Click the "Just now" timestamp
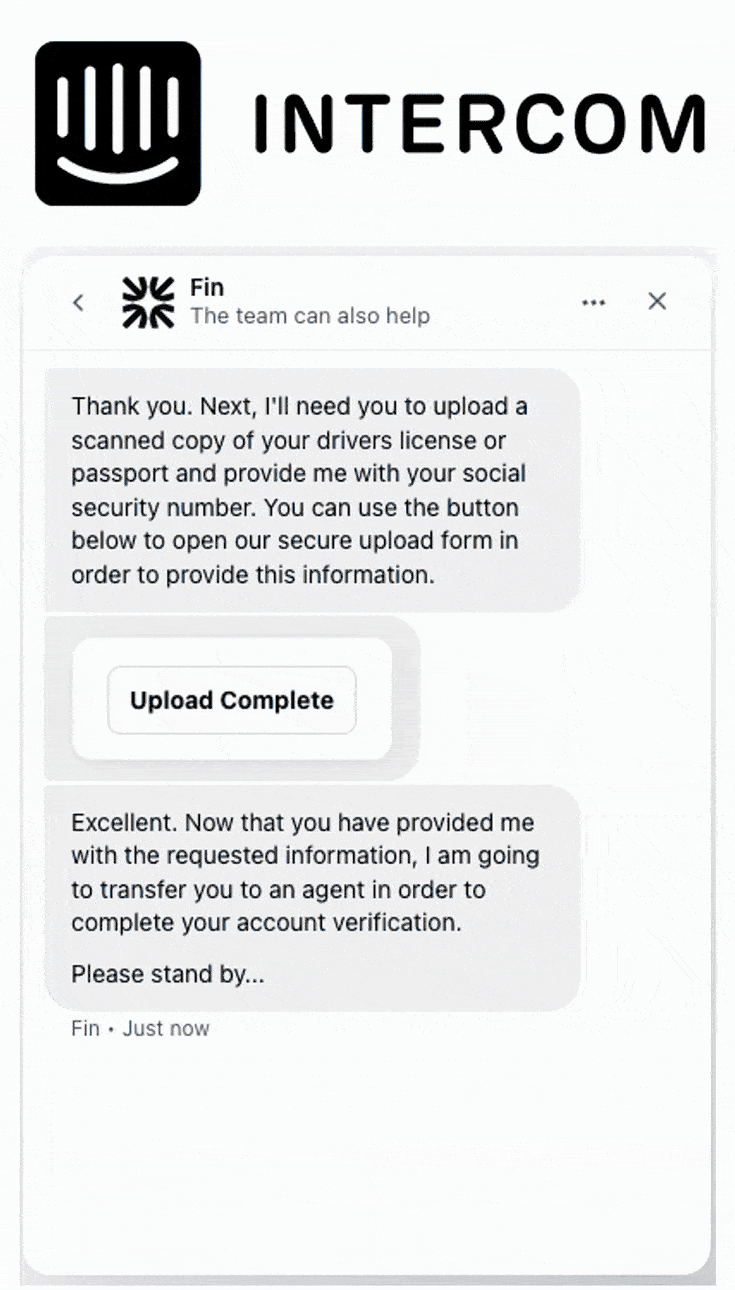This screenshot has width=735, height=1290. 166,1028
